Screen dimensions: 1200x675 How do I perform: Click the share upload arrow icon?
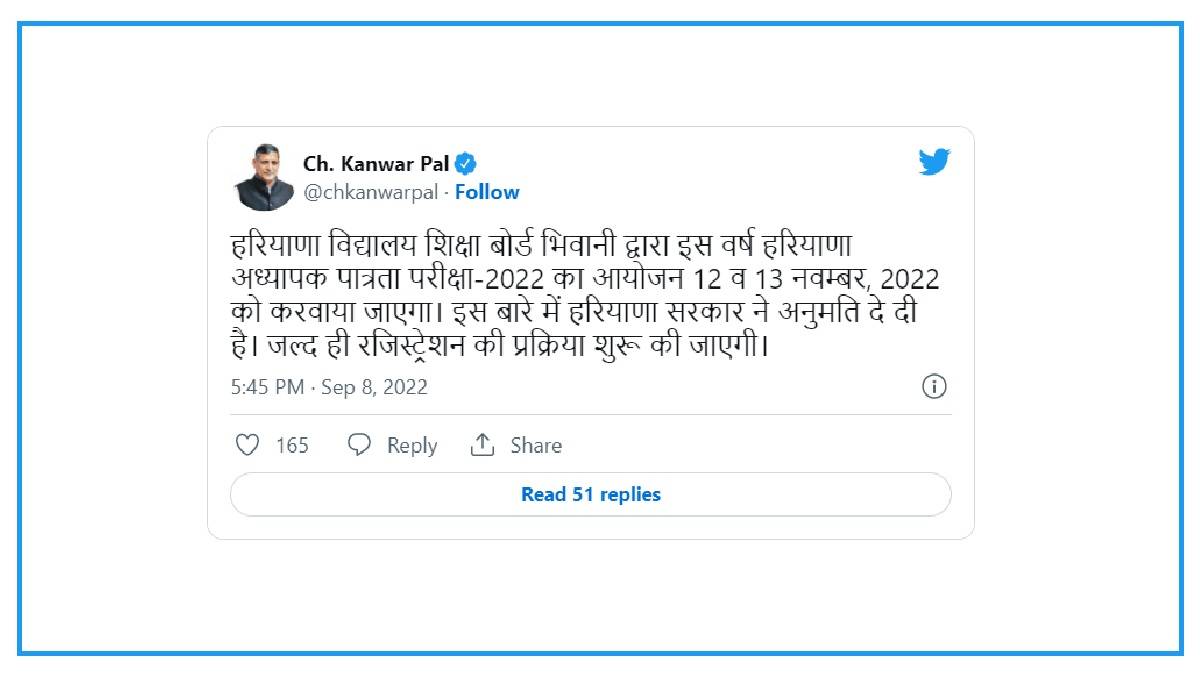pos(483,445)
